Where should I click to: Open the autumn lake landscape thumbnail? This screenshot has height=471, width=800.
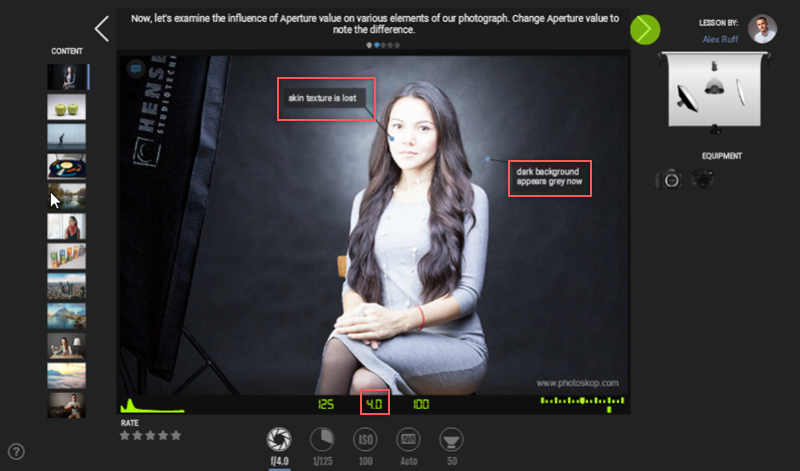coord(67,196)
